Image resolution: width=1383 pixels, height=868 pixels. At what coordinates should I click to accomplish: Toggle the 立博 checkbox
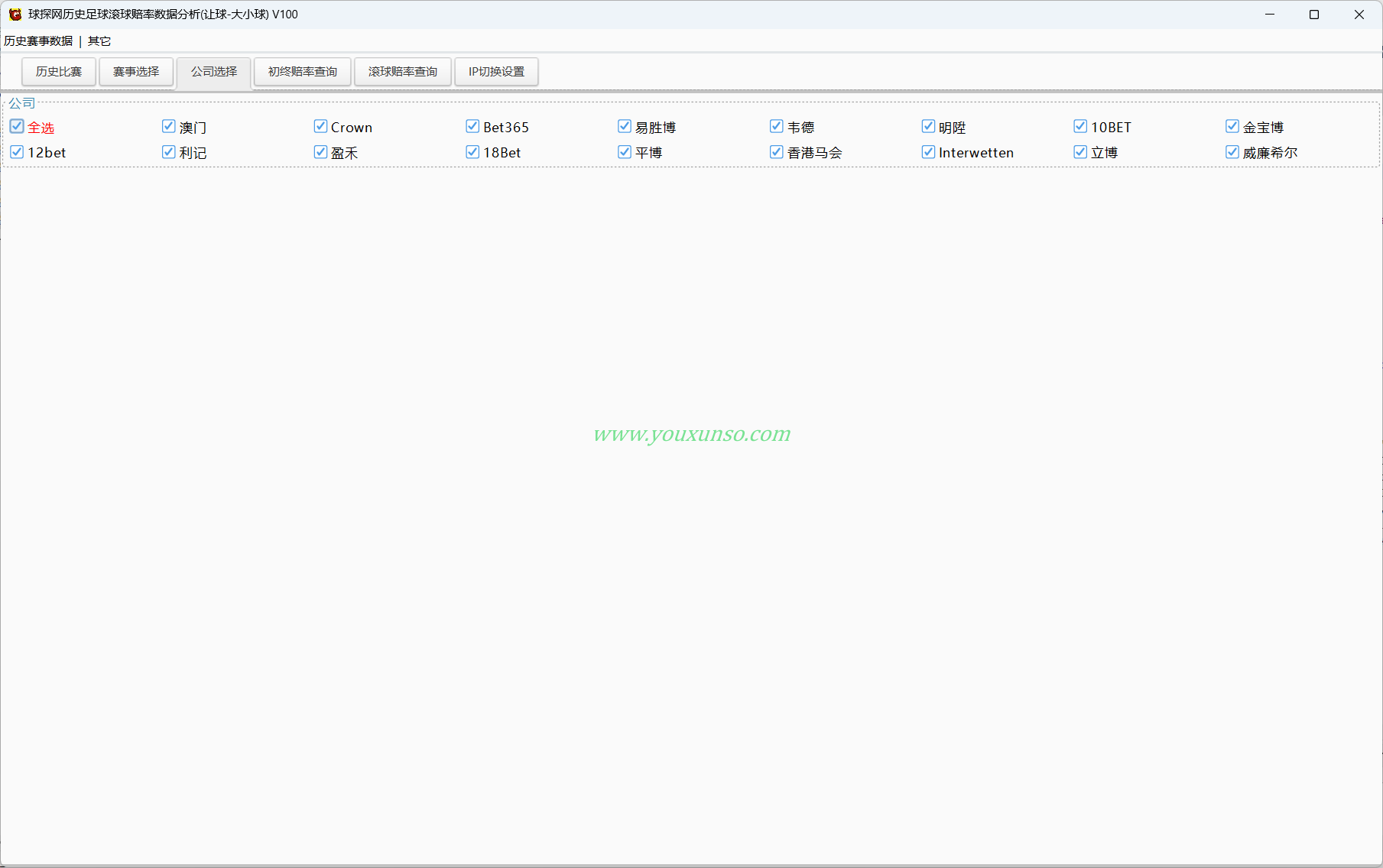[x=1080, y=152]
